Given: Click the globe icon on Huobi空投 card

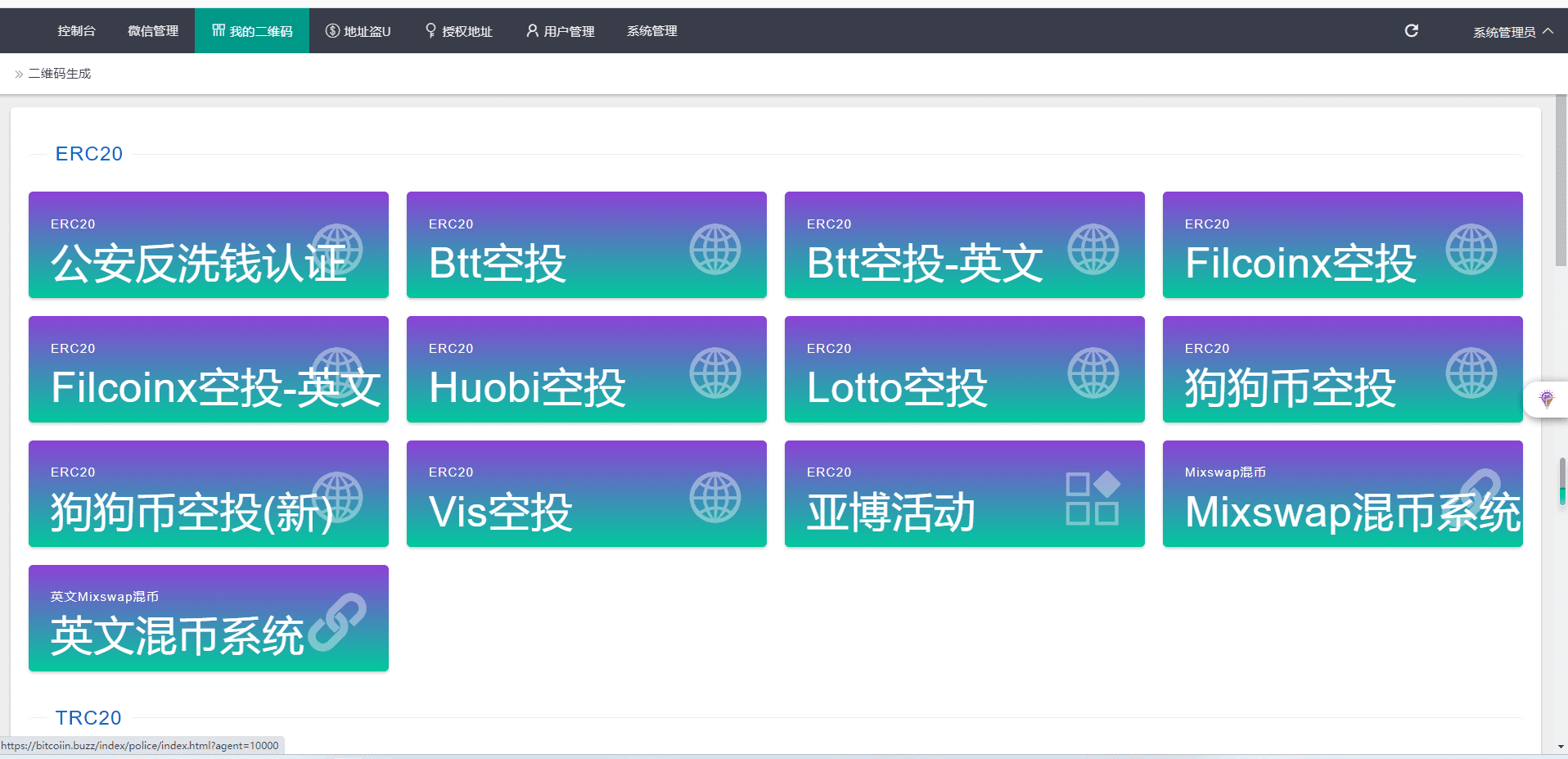Looking at the screenshot, I should (714, 373).
